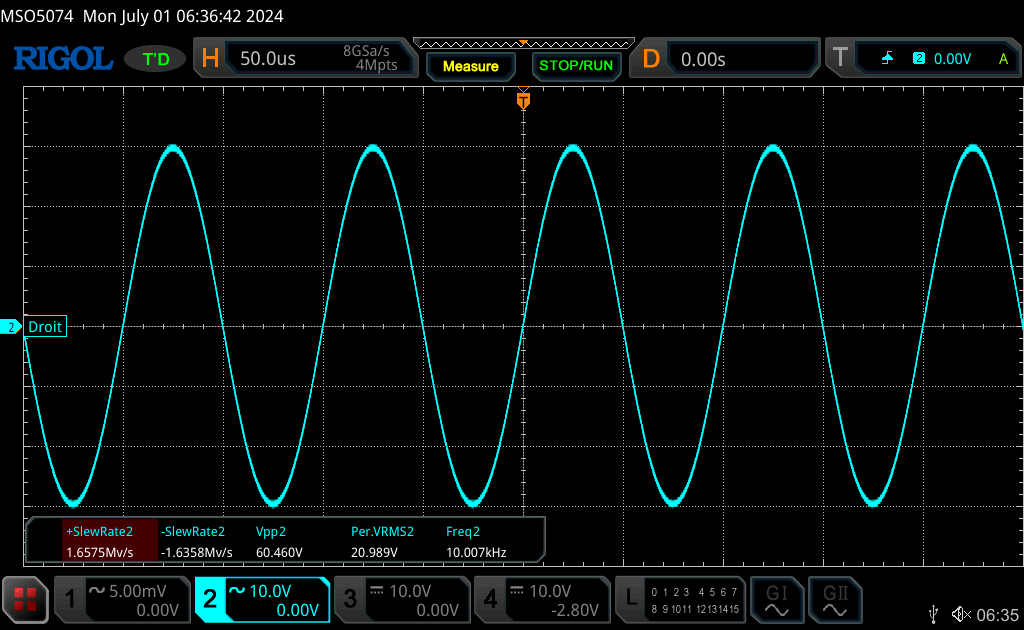This screenshot has width=1024, height=630.
Task: Open delay settings via D icon
Action: 651,59
